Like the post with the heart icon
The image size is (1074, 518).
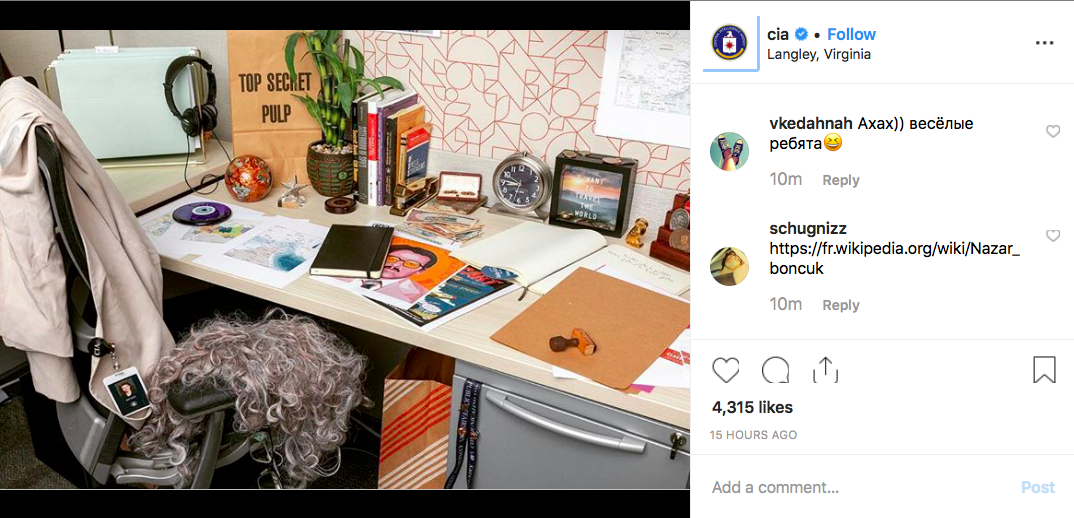pyautogui.click(x=725, y=370)
